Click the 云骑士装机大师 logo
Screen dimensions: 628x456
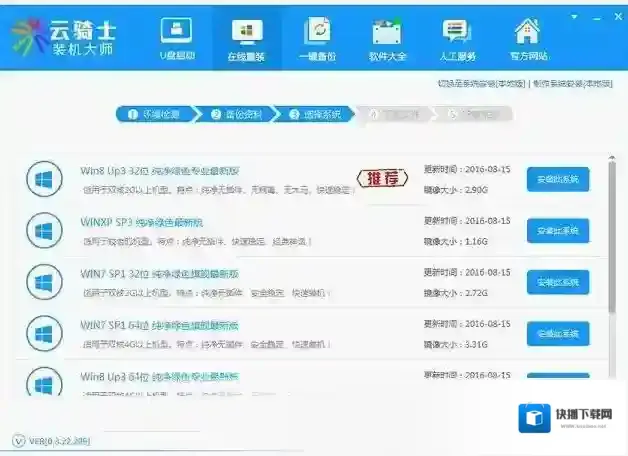(63, 37)
